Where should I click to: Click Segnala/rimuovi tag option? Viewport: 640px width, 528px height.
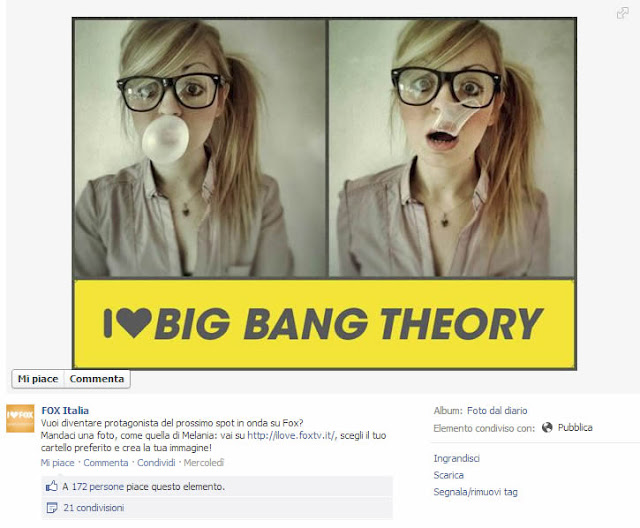click(x=476, y=492)
